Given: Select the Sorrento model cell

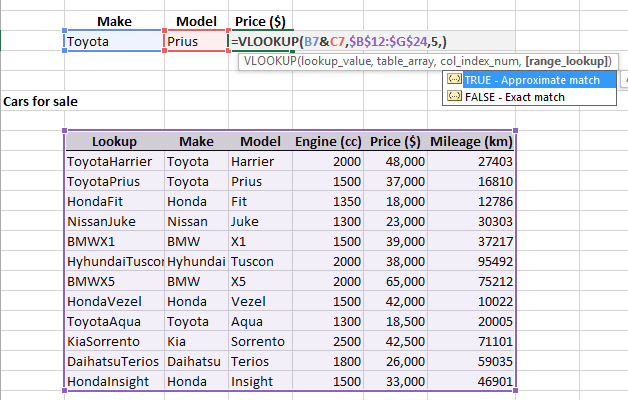Looking at the screenshot, I should coord(260,342).
